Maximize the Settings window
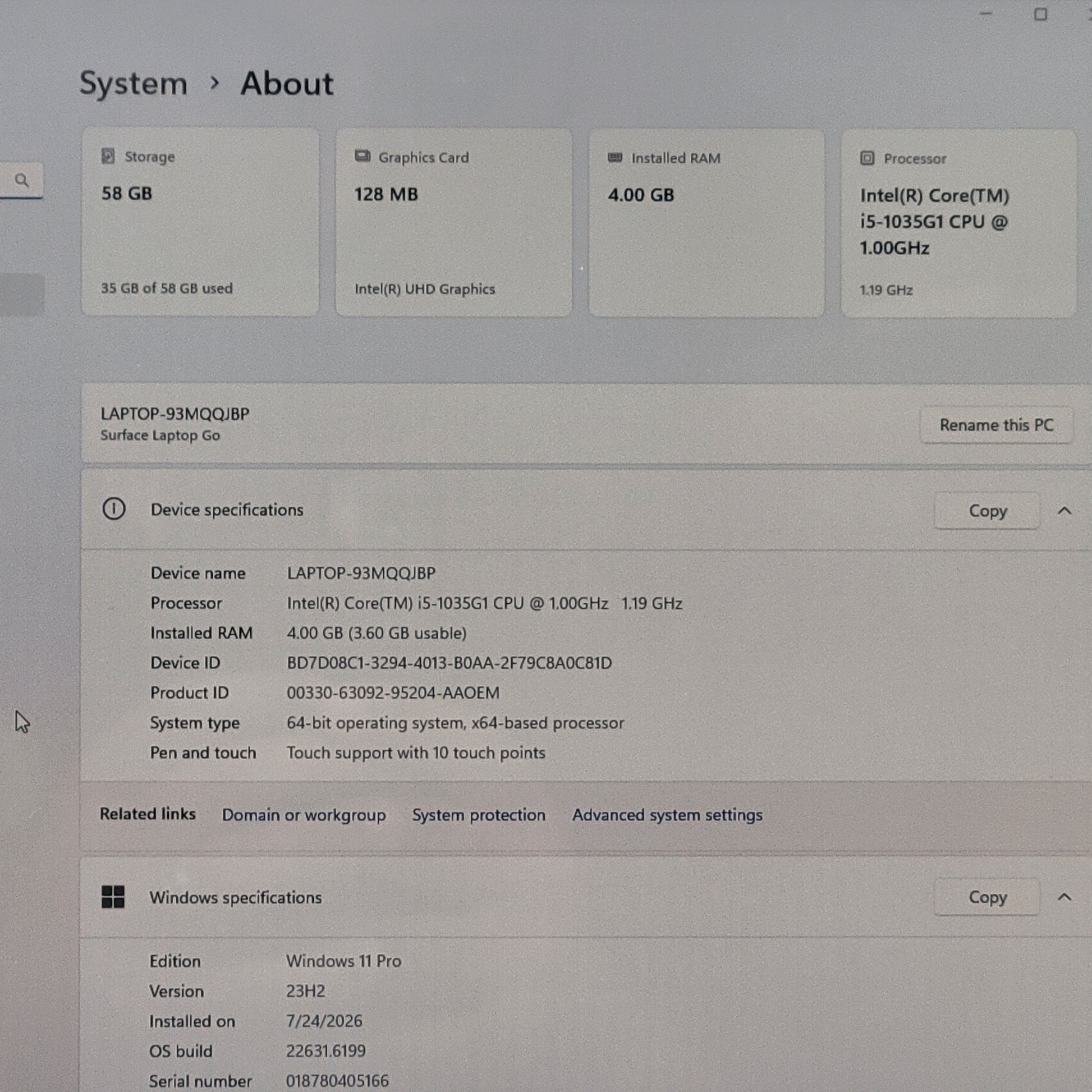Screen dimensions: 1092x1092 (x=1040, y=14)
